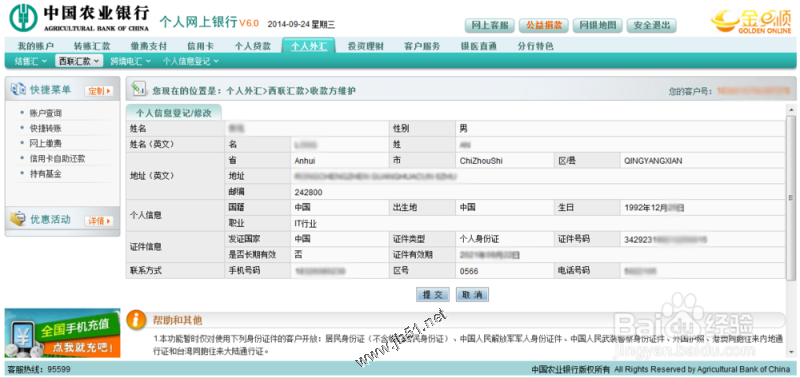Image resolution: width=800 pixels, height=378 pixels.
Task: Click the 定制 button in quick menu
Action: click(99, 91)
